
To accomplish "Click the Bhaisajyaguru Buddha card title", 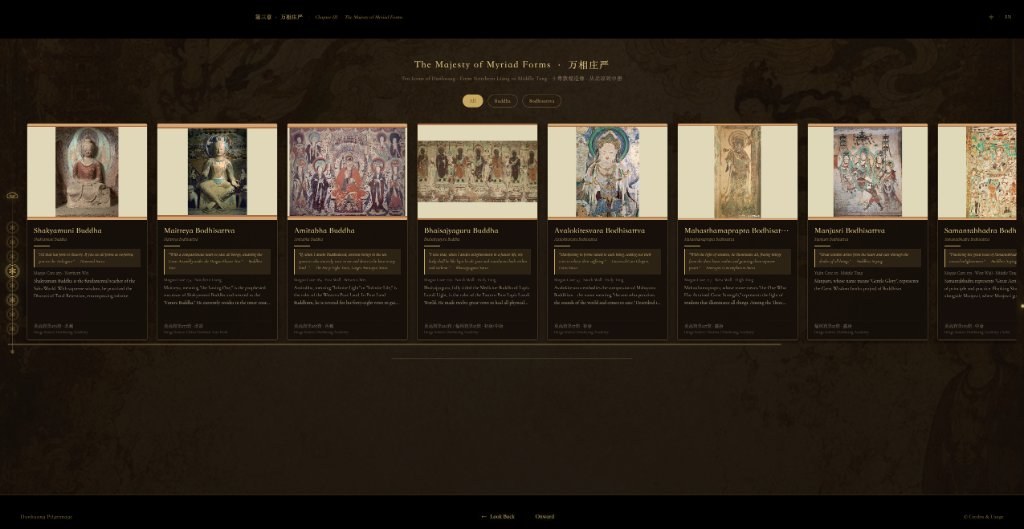I will (461, 231).
